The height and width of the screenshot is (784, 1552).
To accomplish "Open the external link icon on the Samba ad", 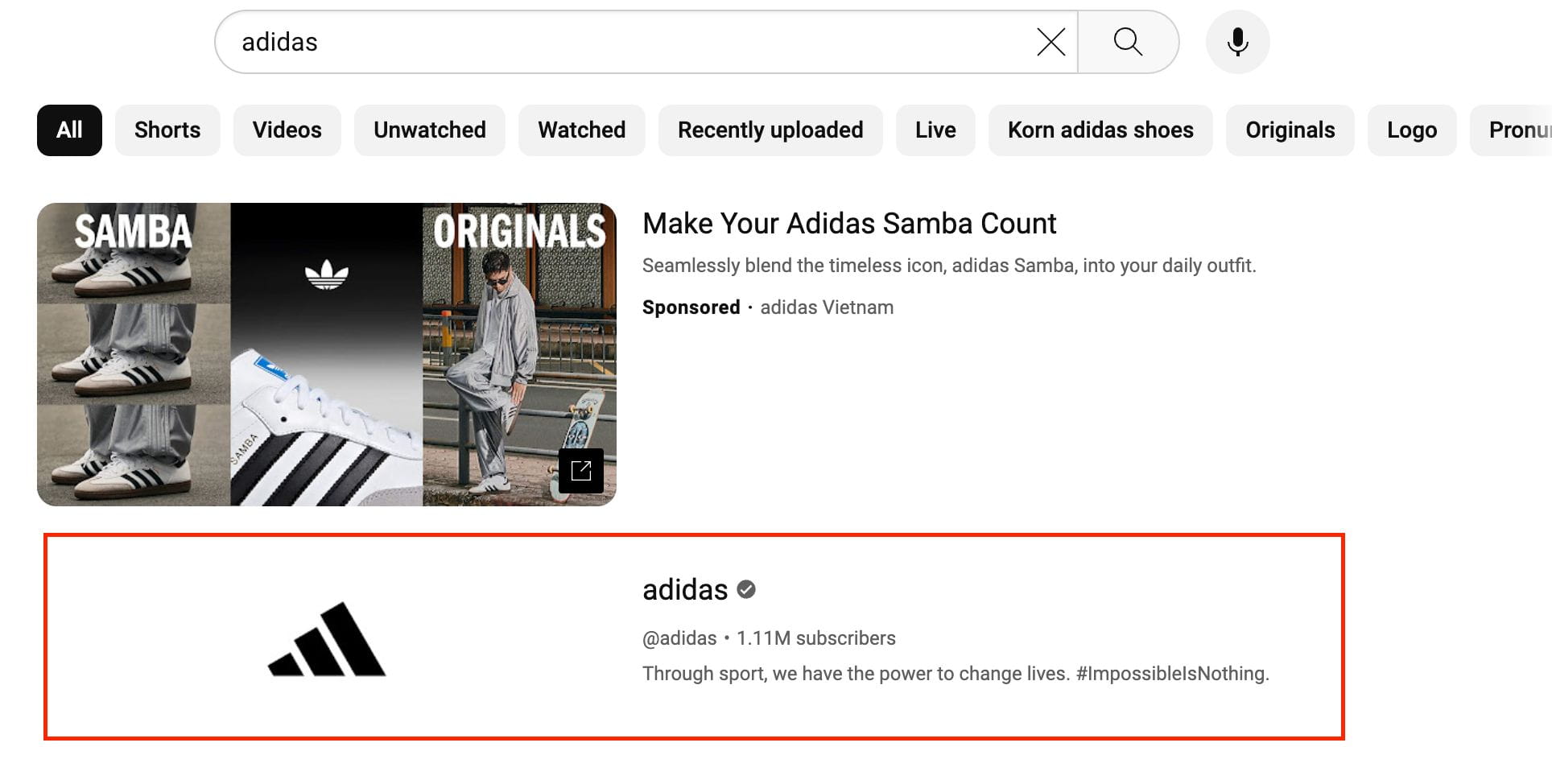I will 581,471.
